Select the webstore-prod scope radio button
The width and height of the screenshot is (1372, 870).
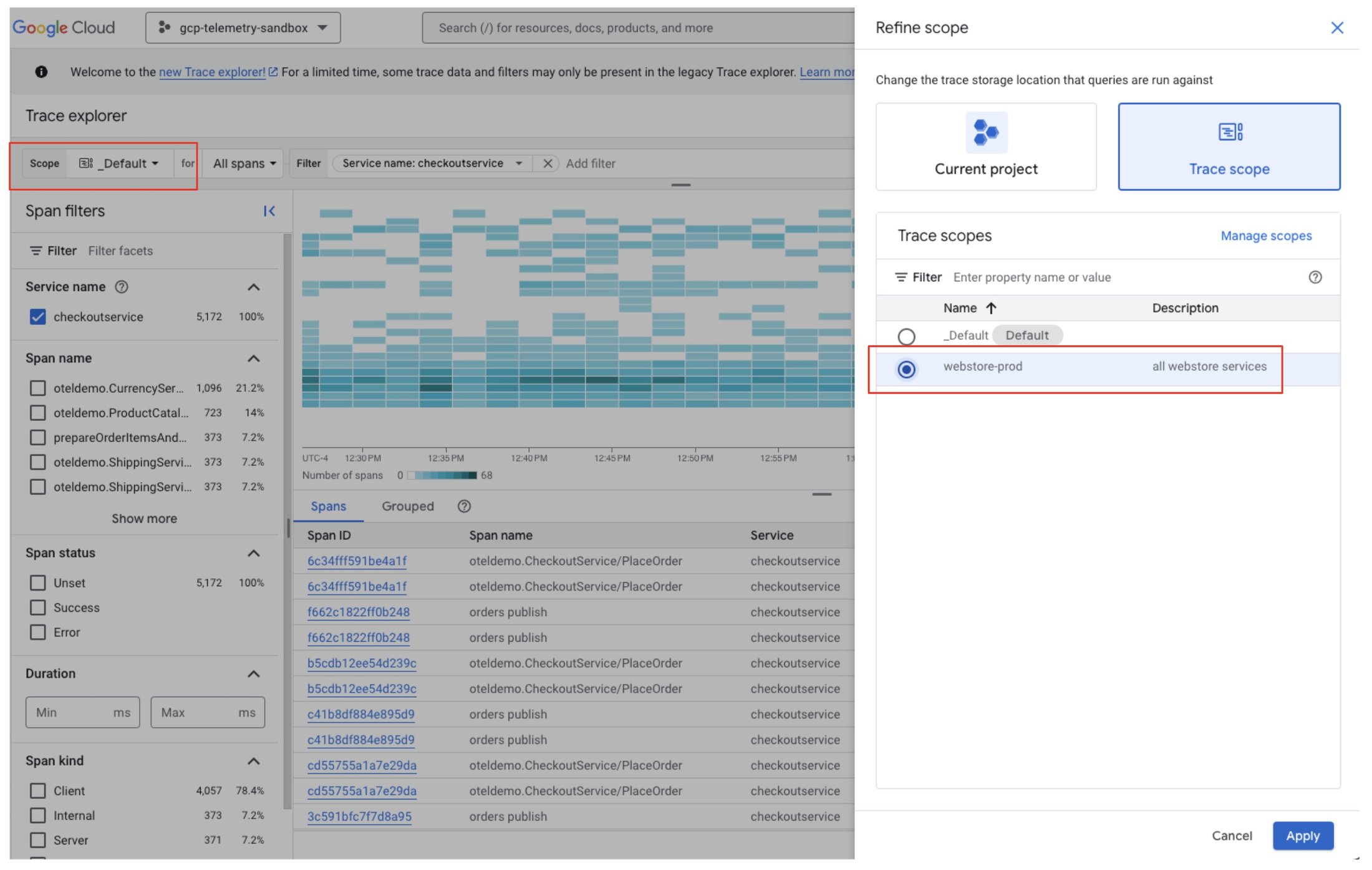coord(906,369)
